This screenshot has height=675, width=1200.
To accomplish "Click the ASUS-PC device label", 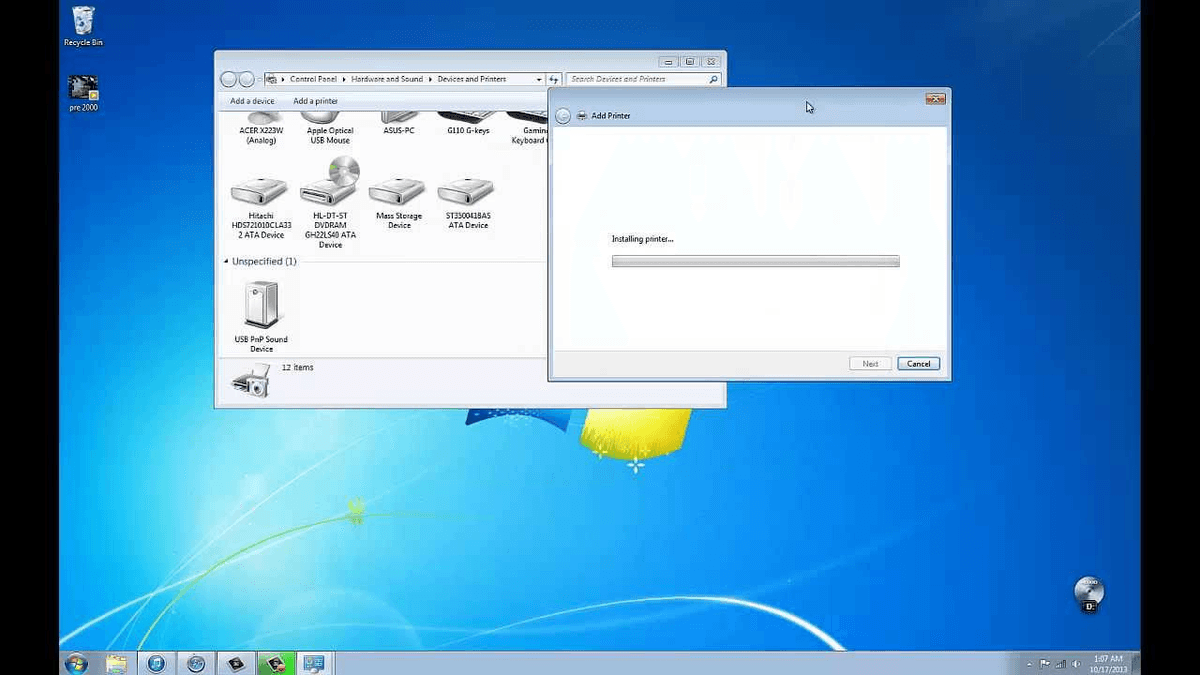I will pos(398,130).
